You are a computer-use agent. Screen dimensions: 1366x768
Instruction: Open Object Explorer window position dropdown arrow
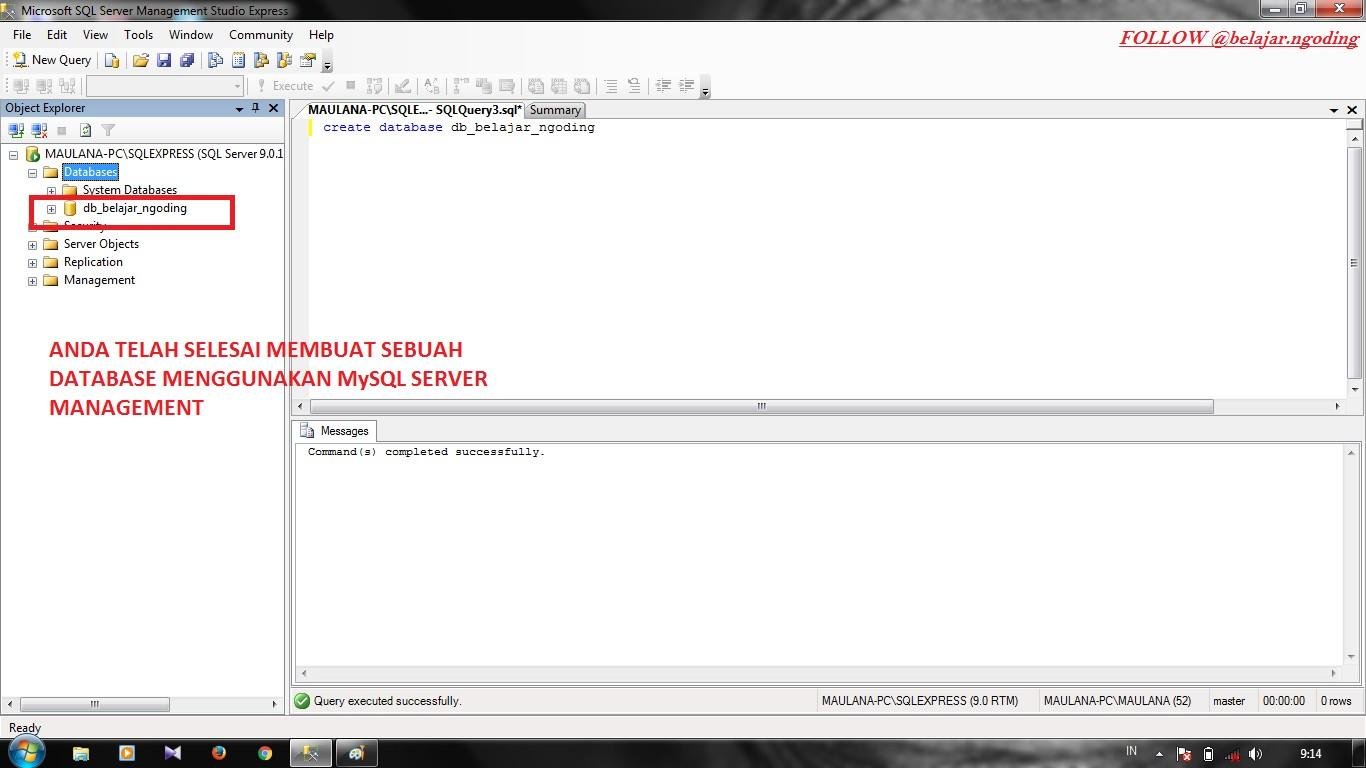point(239,108)
